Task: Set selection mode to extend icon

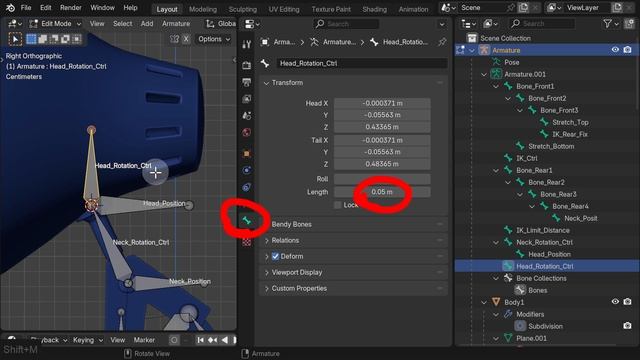Action: [42, 39]
